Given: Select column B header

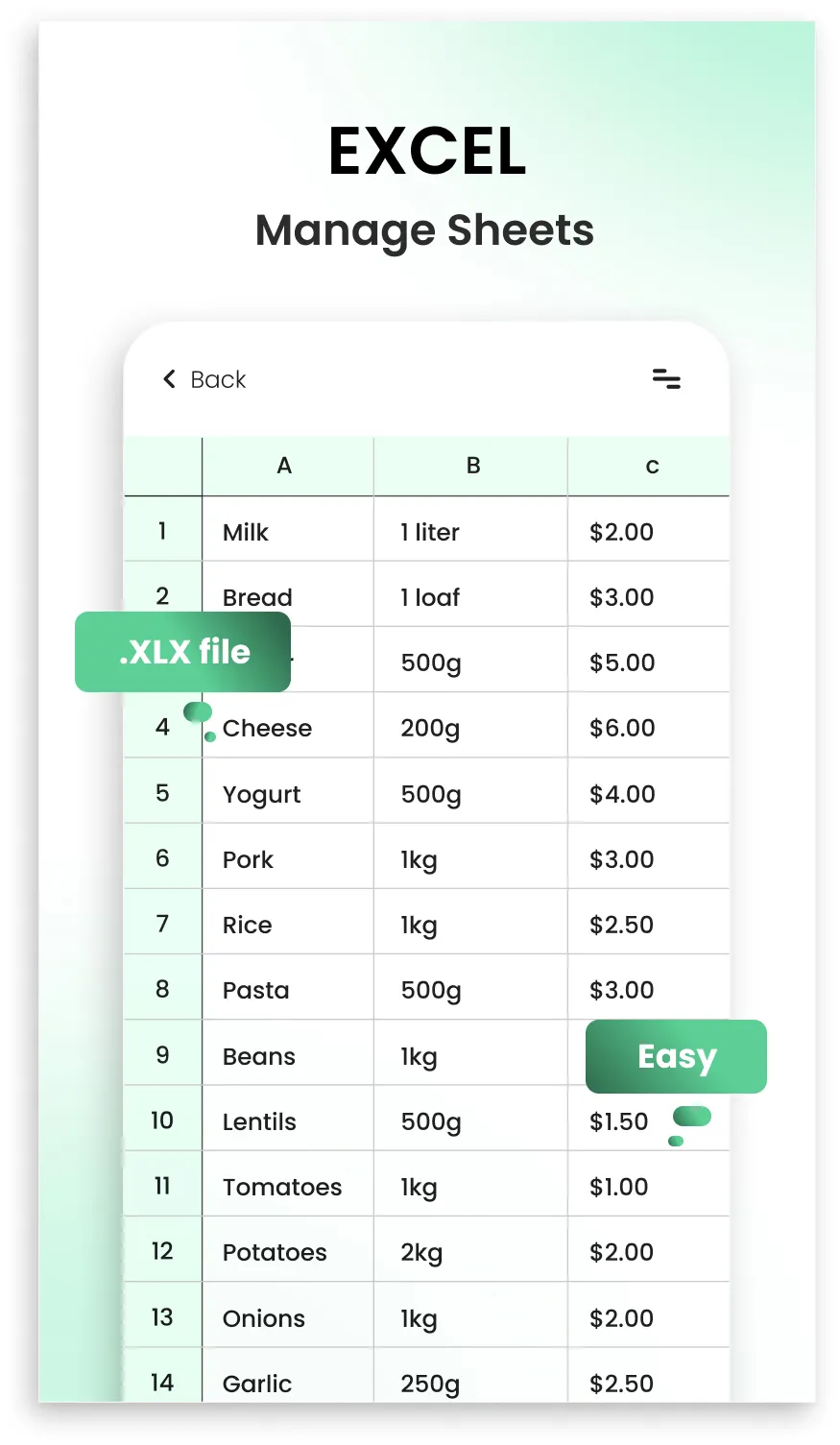Looking at the screenshot, I should click(470, 467).
